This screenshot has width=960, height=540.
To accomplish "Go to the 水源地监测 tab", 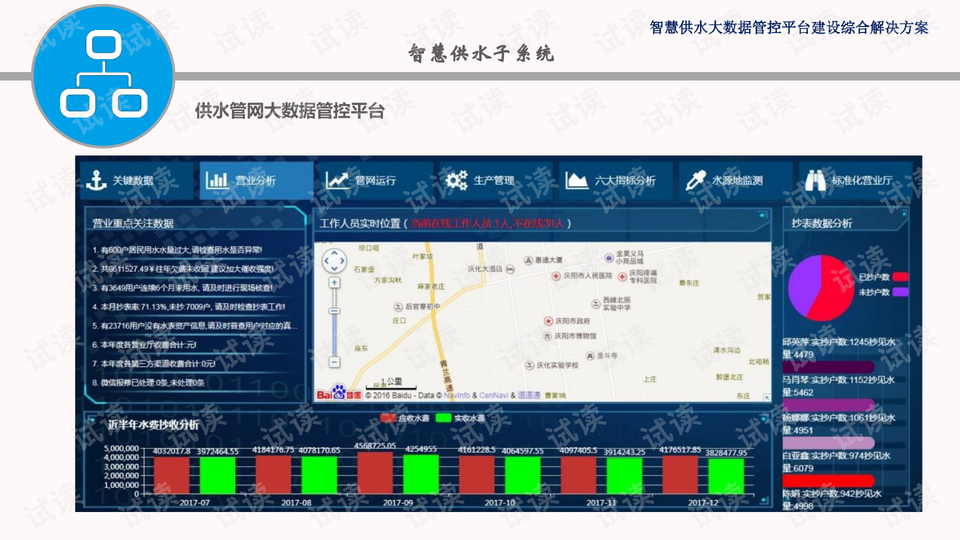I will click(735, 180).
